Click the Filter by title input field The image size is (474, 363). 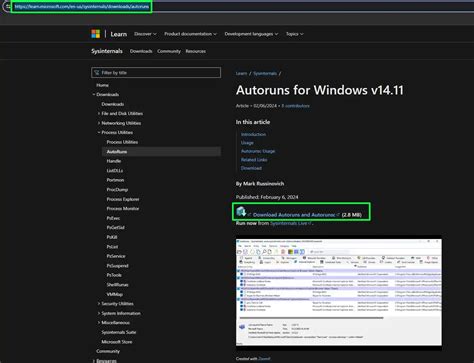point(156,73)
